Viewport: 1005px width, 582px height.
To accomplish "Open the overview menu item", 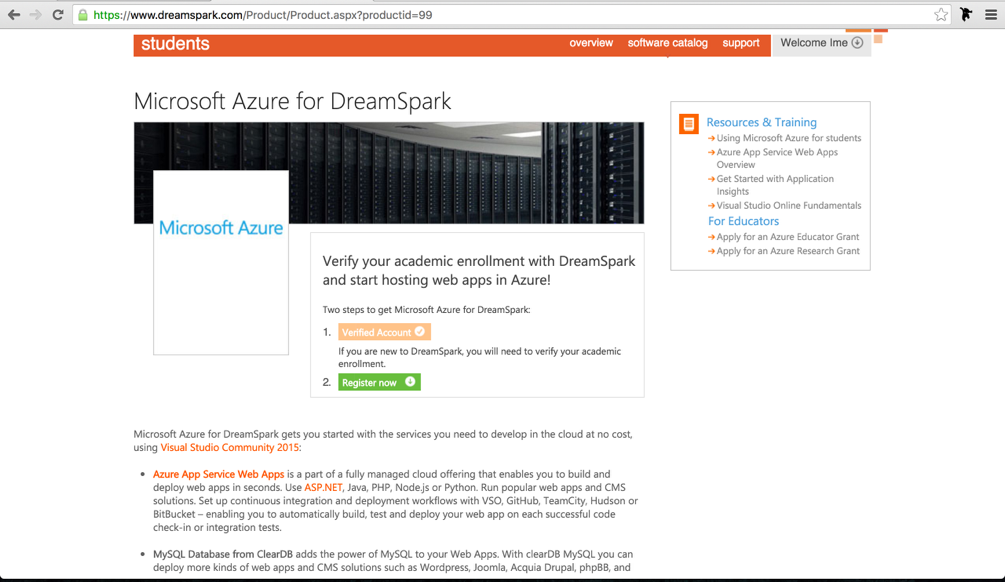I will point(591,43).
